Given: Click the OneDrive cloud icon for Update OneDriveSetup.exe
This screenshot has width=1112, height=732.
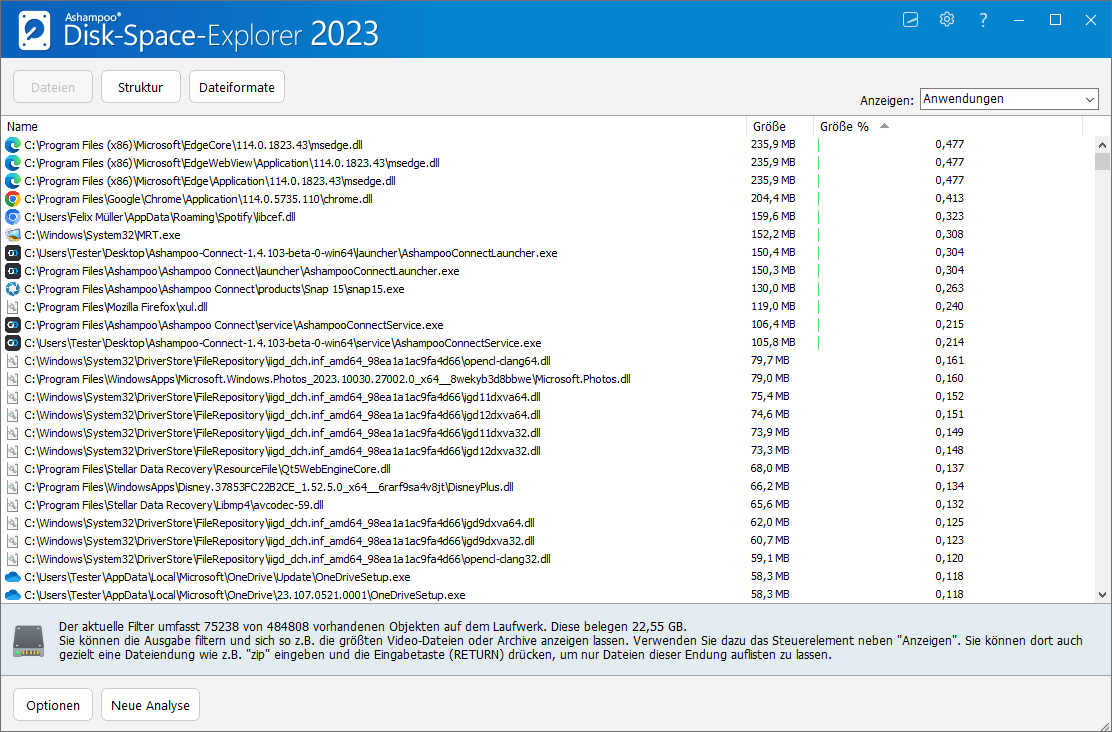Looking at the screenshot, I should (13, 577).
